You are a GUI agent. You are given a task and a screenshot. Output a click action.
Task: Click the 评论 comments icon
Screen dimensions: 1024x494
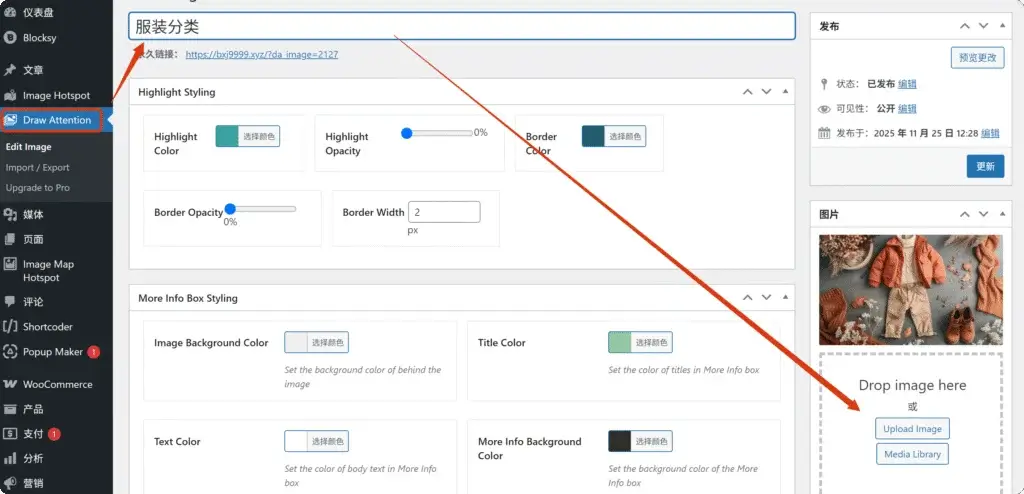(x=10, y=301)
